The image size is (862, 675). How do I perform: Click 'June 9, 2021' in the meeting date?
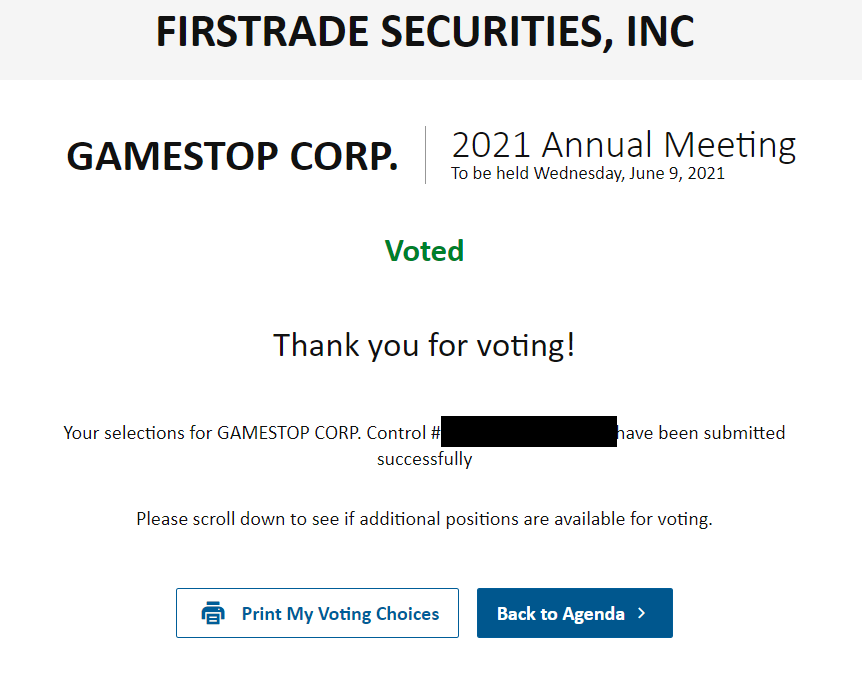pyautogui.click(x=677, y=173)
